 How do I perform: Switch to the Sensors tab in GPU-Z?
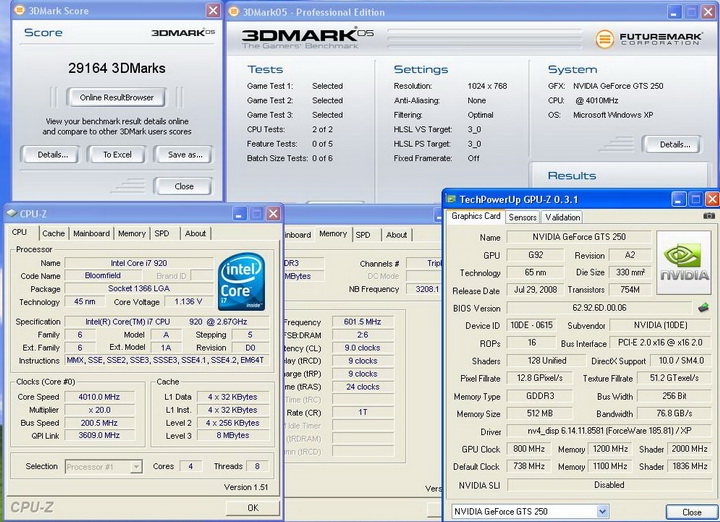tap(523, 217)
